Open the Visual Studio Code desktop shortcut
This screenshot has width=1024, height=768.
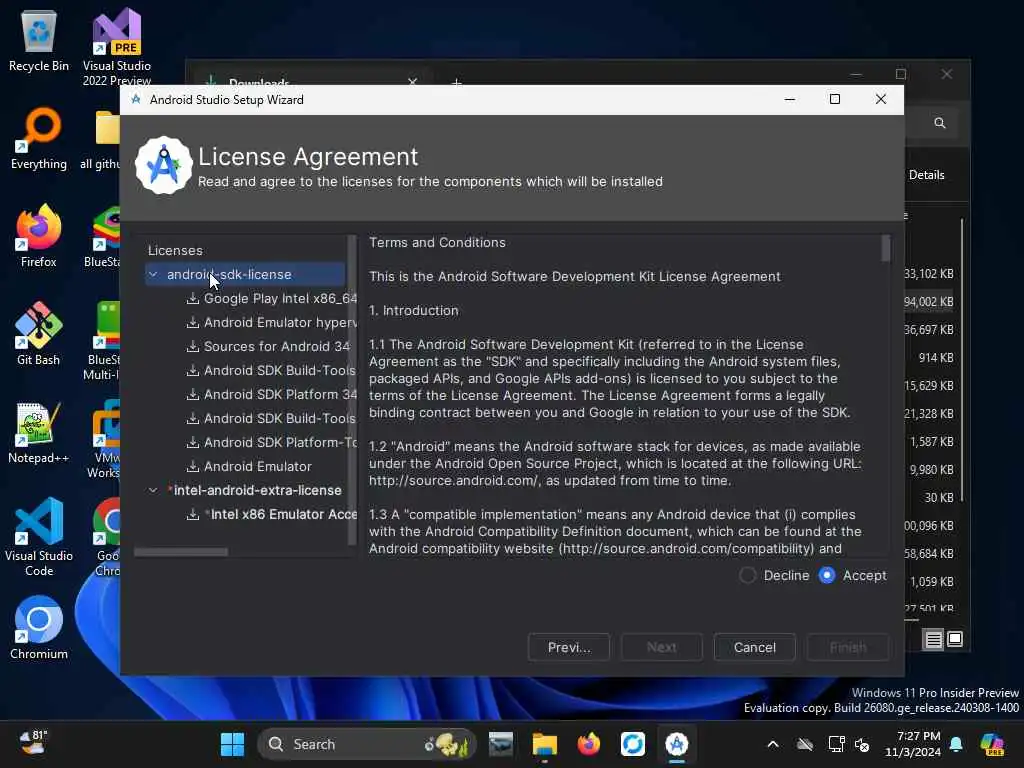click(x=39, y=537)
